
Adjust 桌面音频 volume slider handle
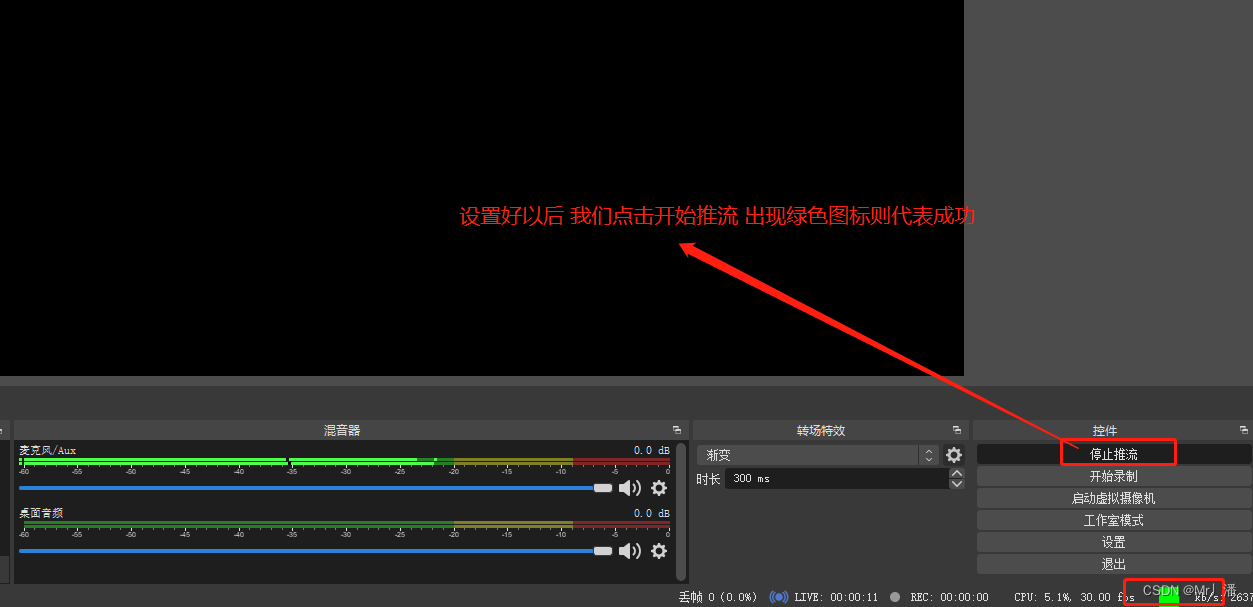603,551
